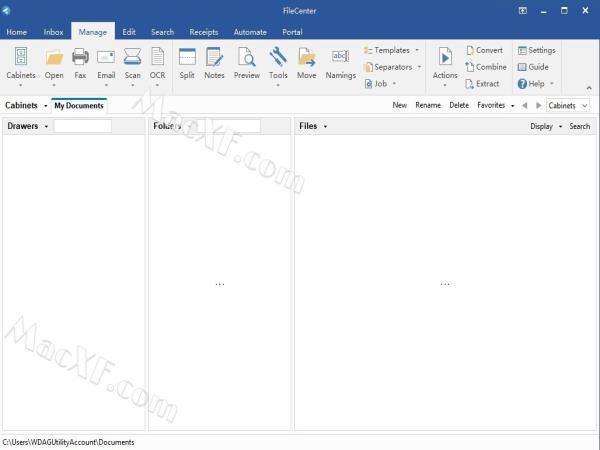Switch to the Automate tab
The width and height of the screenshot is (600, 450).
point(250,32)
